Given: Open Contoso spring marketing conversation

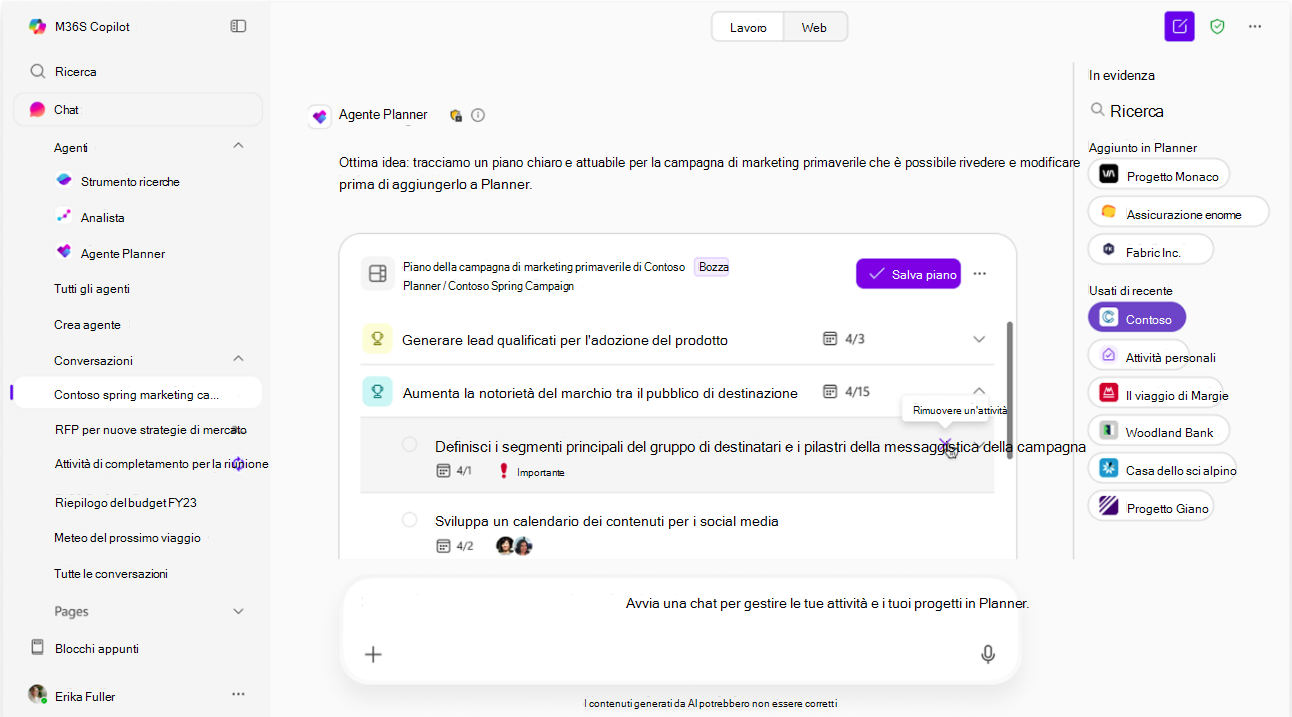Looking at the screenshot, I should [x=138, y=394].
